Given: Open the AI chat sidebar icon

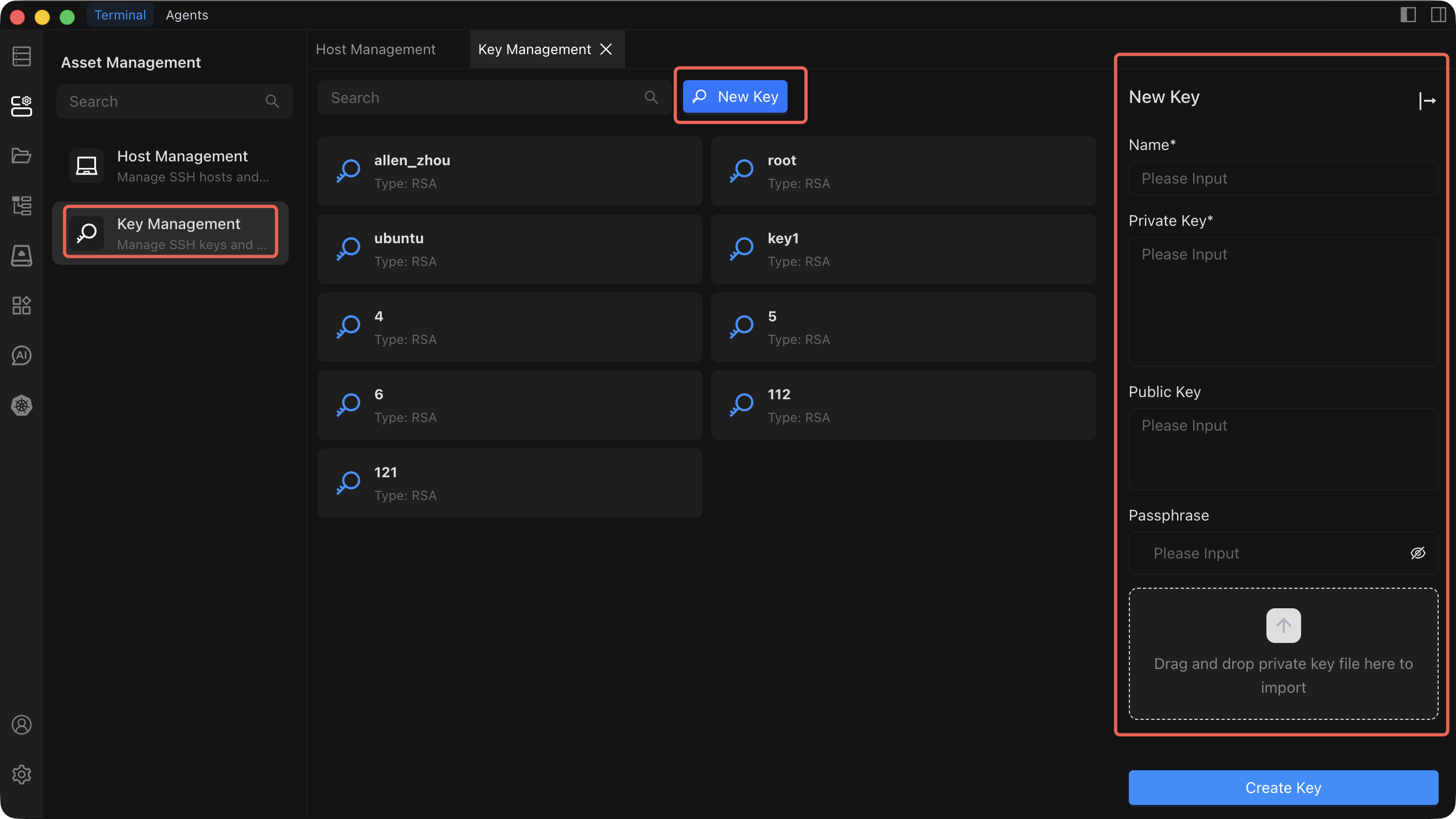Looking at the screenshot, I should pos(22,355).
